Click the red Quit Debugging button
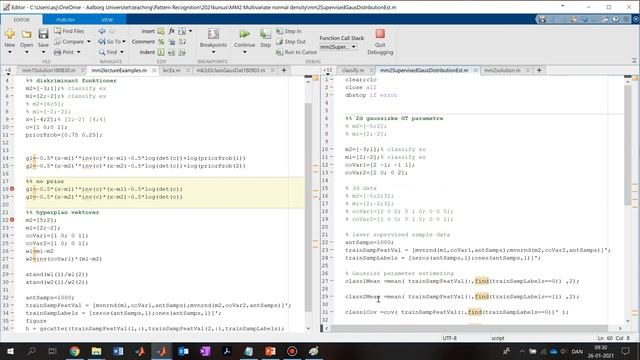 380,34
